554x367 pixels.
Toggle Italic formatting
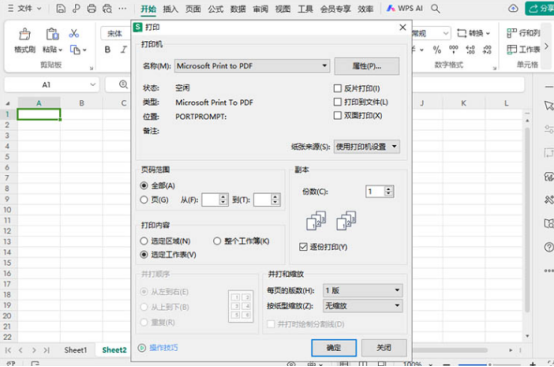(x=123, y=50)
